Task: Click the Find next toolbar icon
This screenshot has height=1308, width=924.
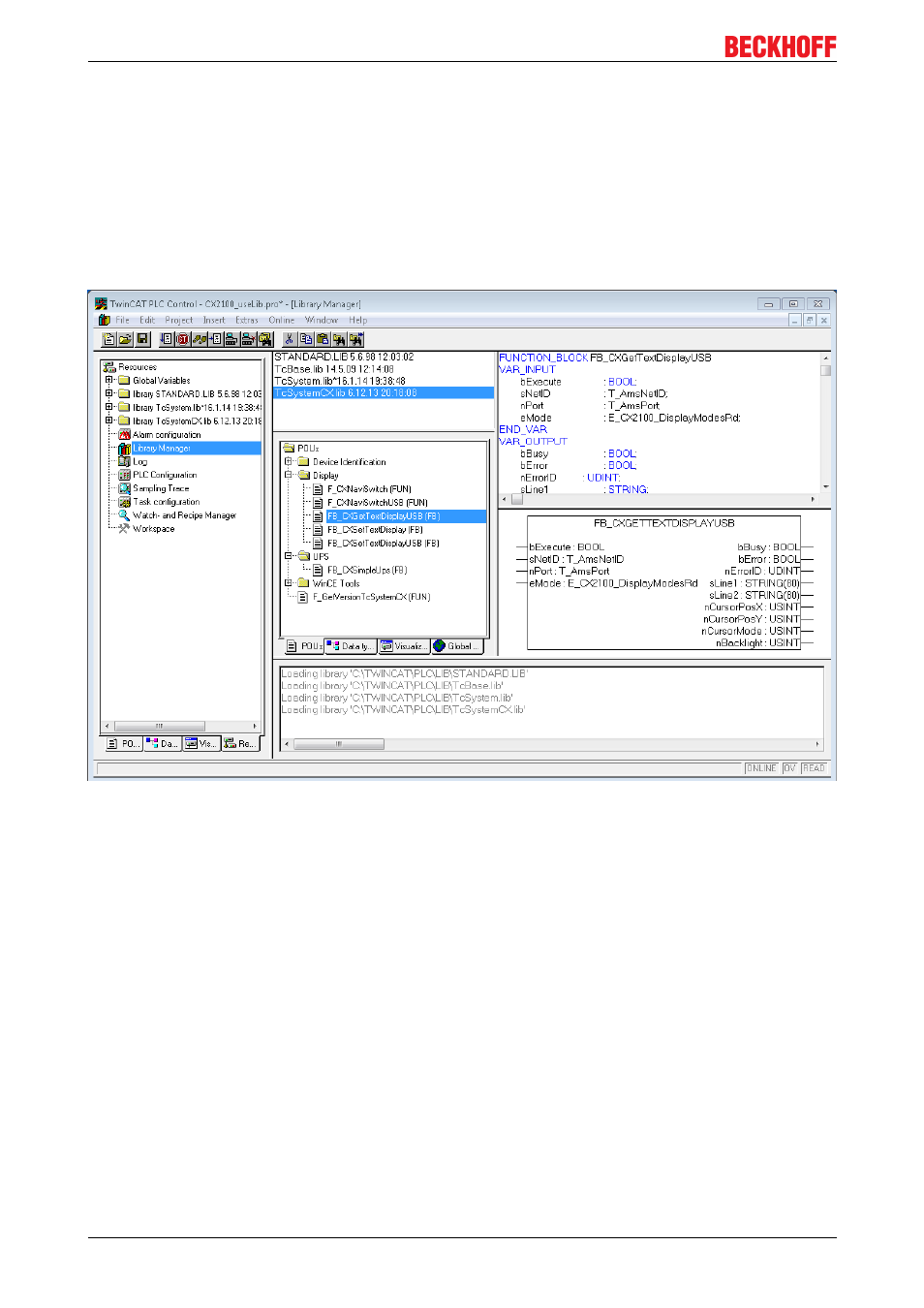Action: pos(356,339)
